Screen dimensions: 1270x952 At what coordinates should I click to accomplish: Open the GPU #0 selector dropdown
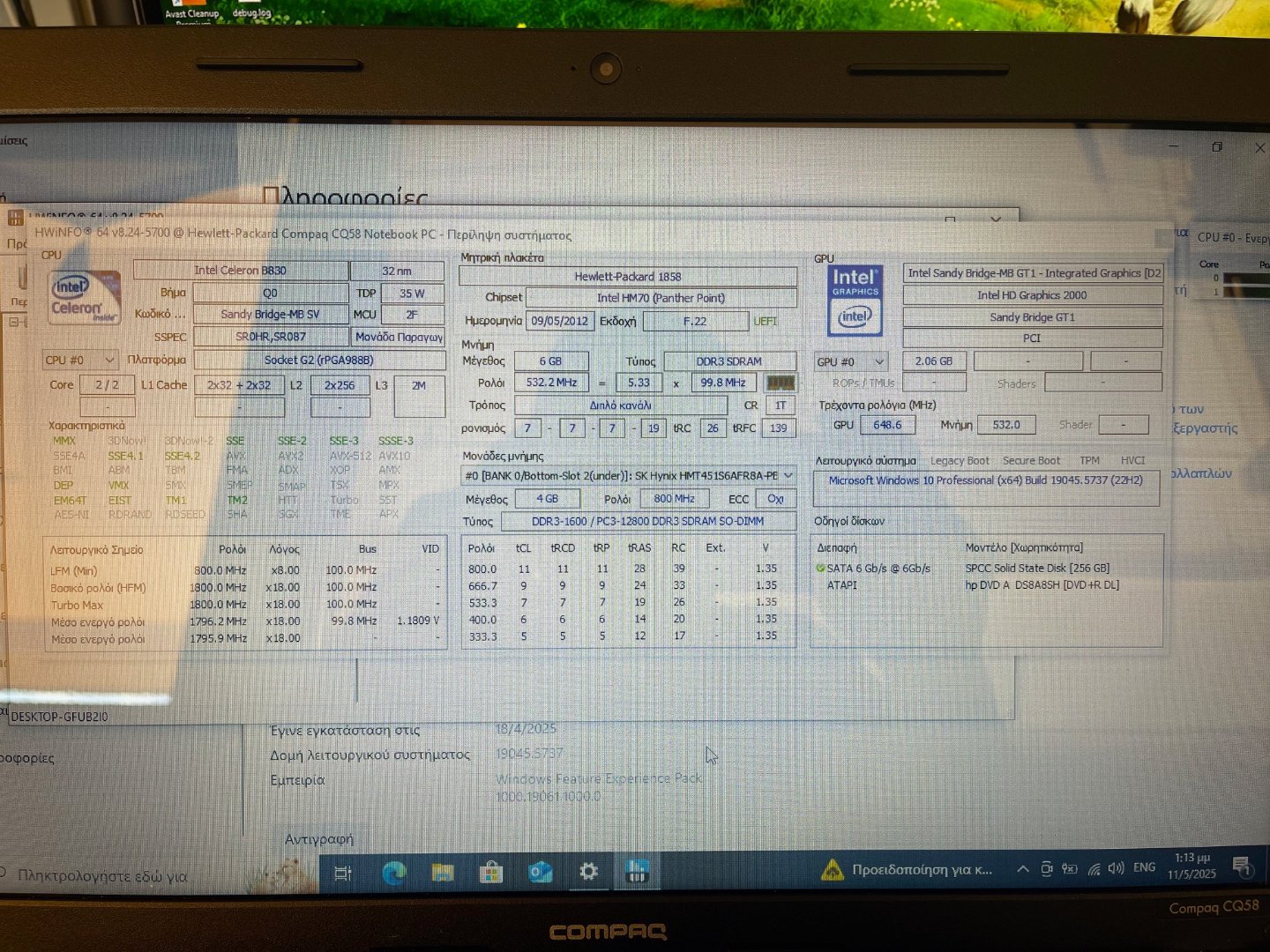[851, 361]
